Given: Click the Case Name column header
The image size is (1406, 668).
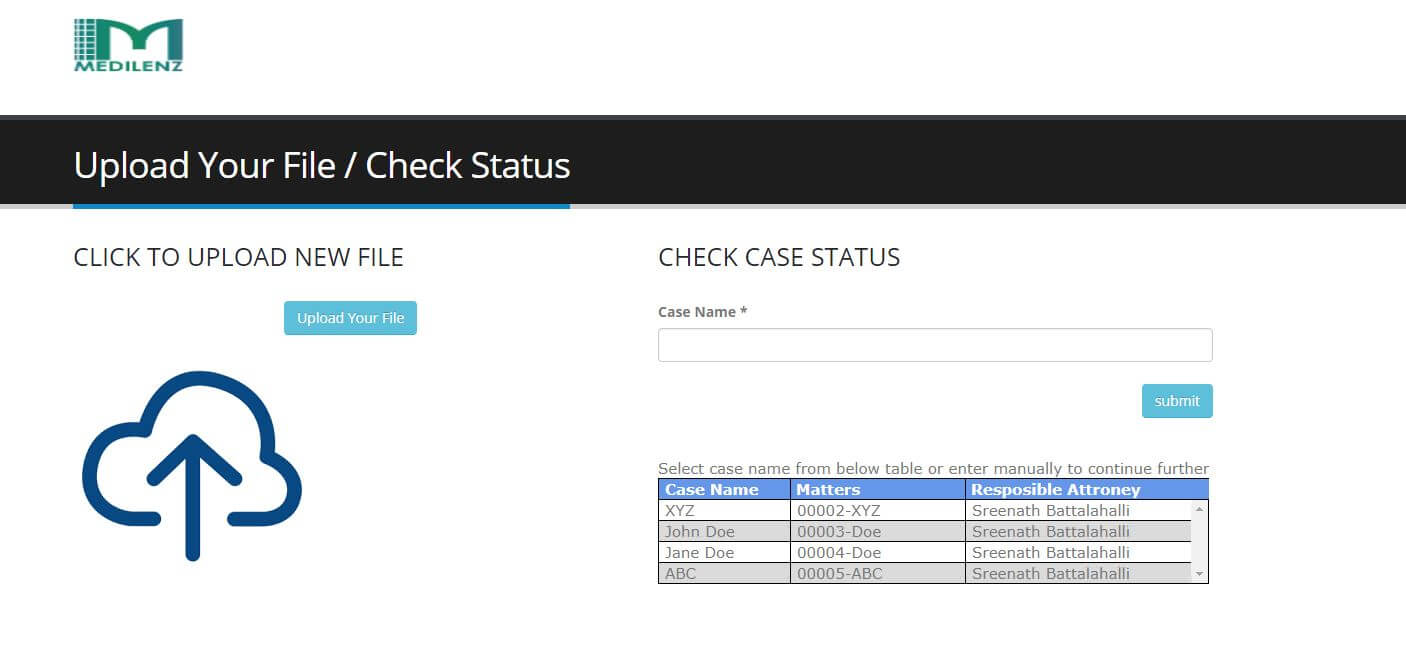Looking at the screenshot, I should (712, 490).
